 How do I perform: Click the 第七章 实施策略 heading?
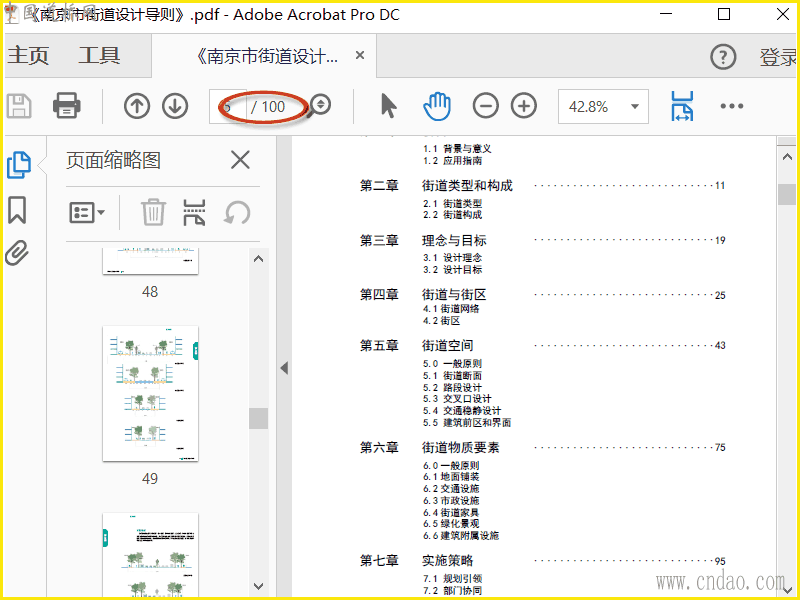point(416,561)
